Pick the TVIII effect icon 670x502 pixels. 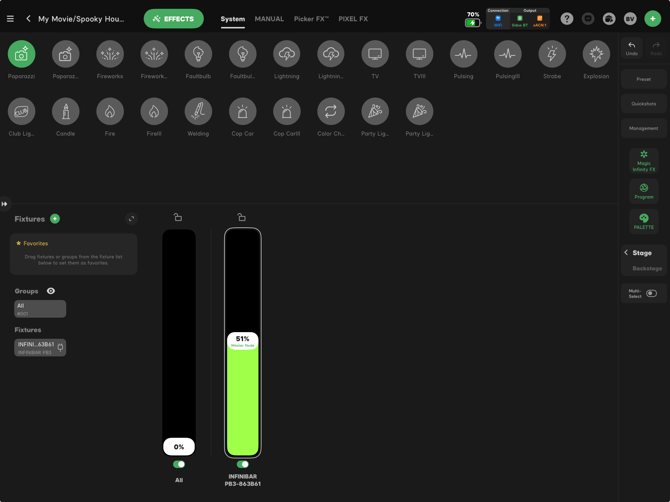click(x=419, y=54)
